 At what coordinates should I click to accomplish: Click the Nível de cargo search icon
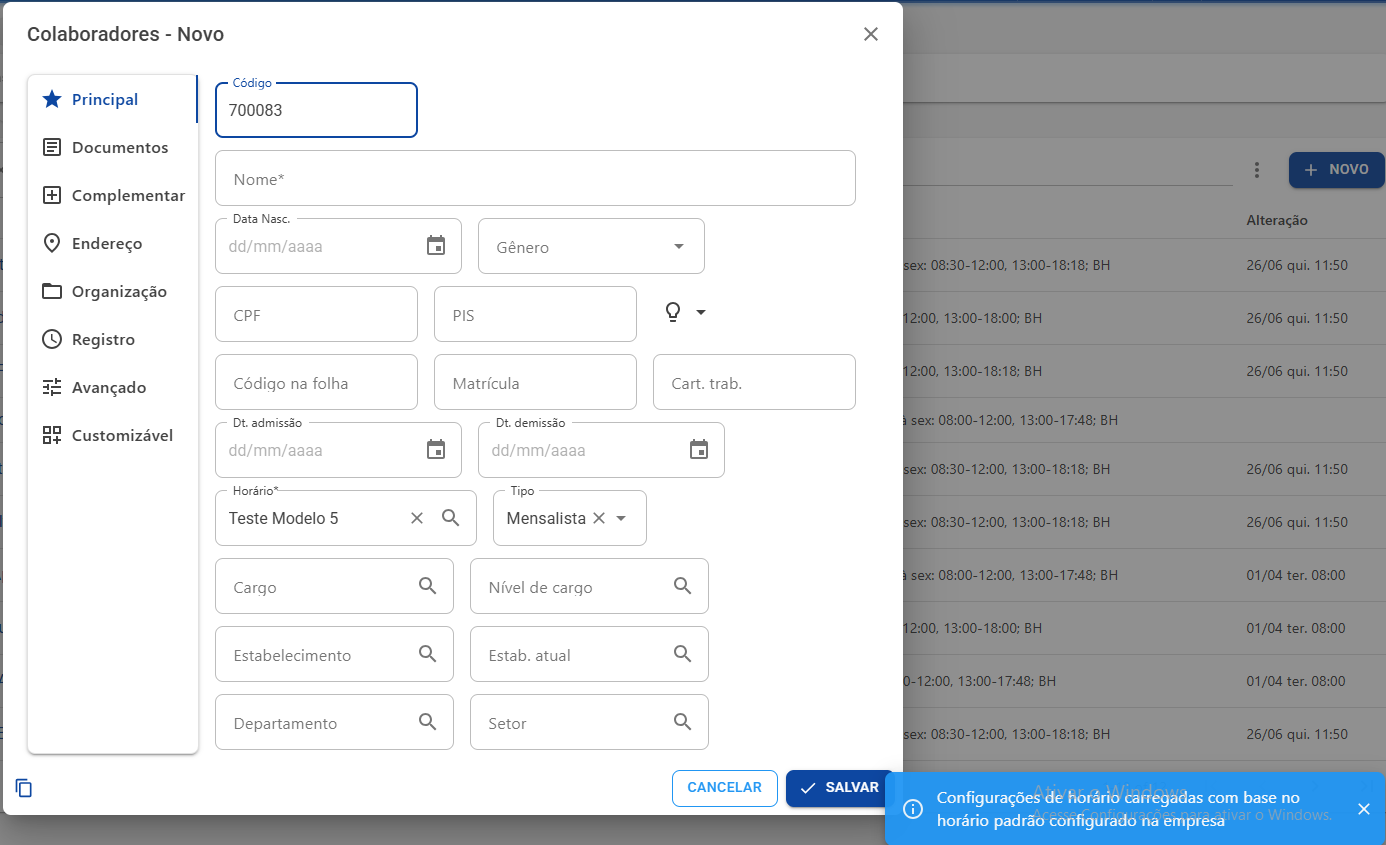coord(683,586)
